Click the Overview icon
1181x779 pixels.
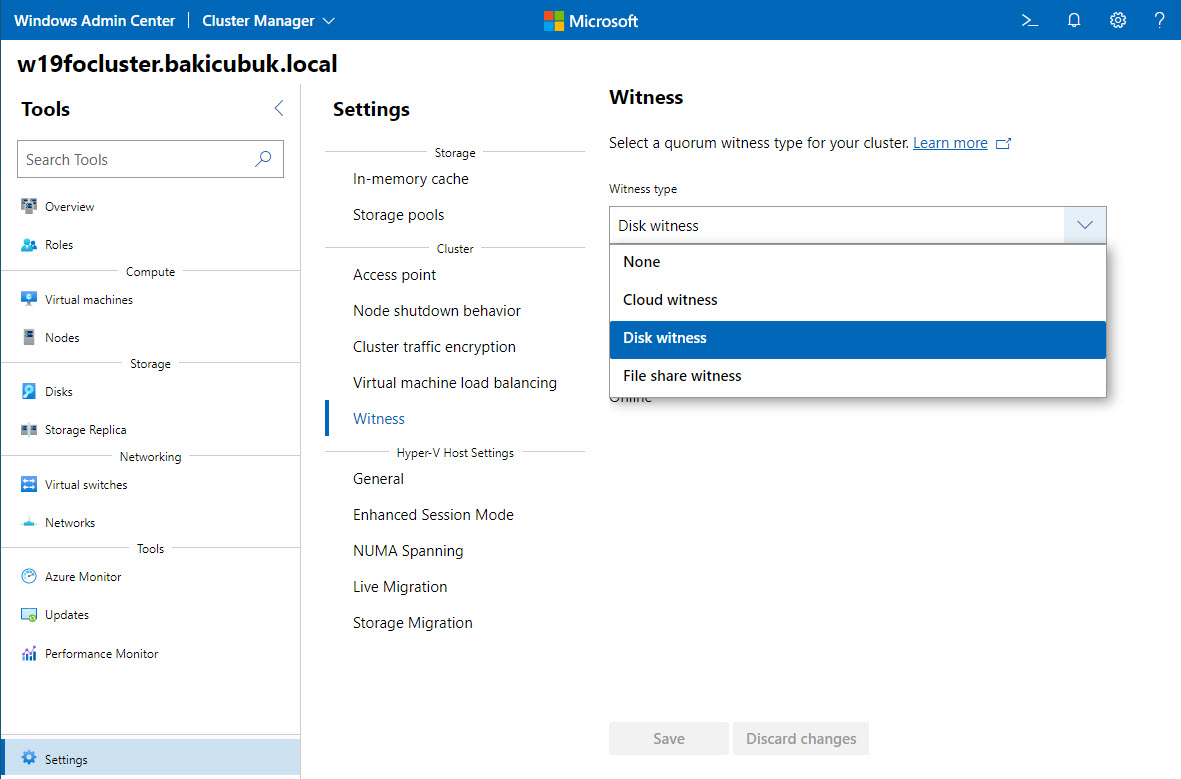29,206
